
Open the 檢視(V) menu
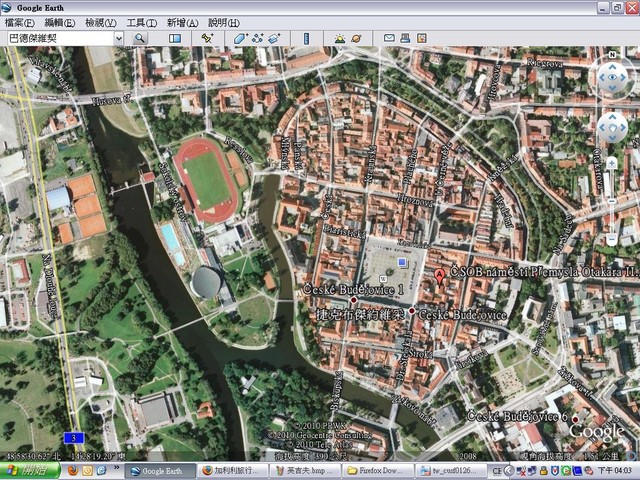tap(100, 23)
